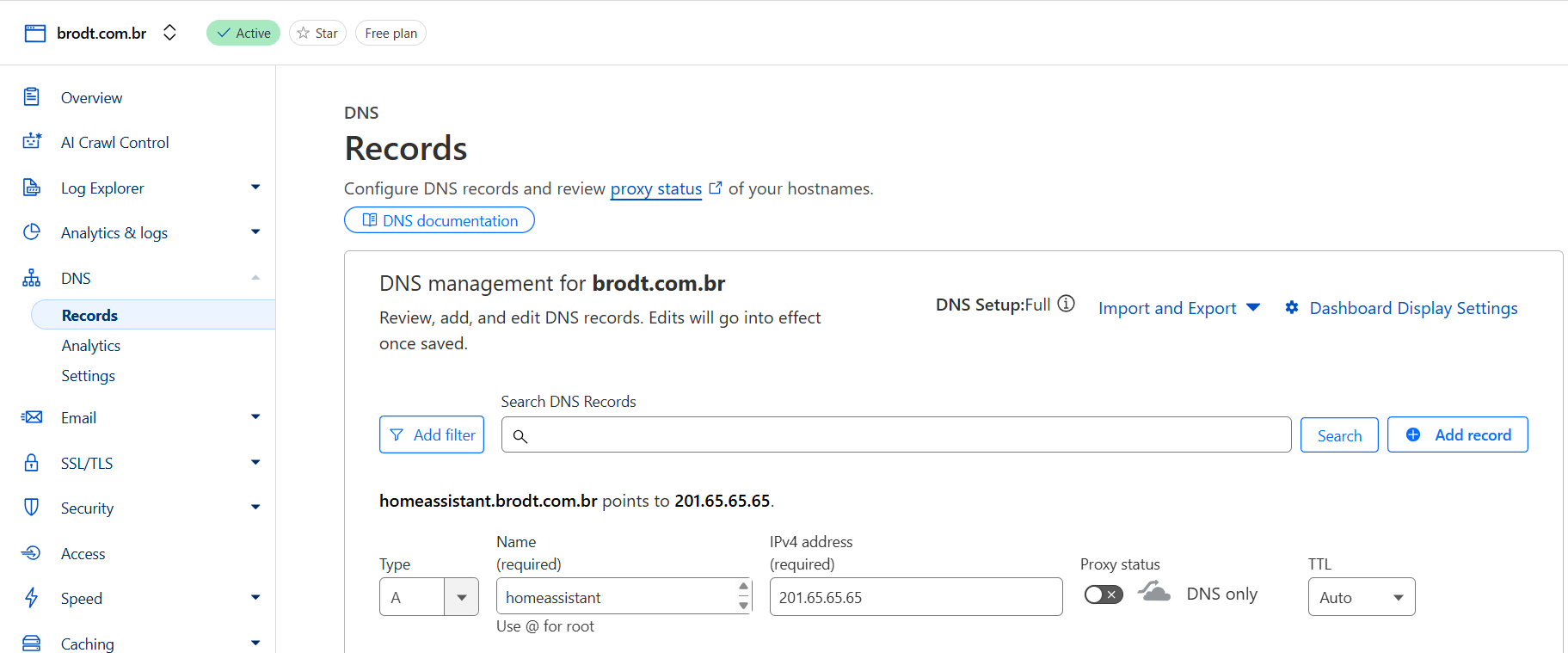Click the cloud icon beside Proxy status
1568x653 pixels.
(1153, 591)
